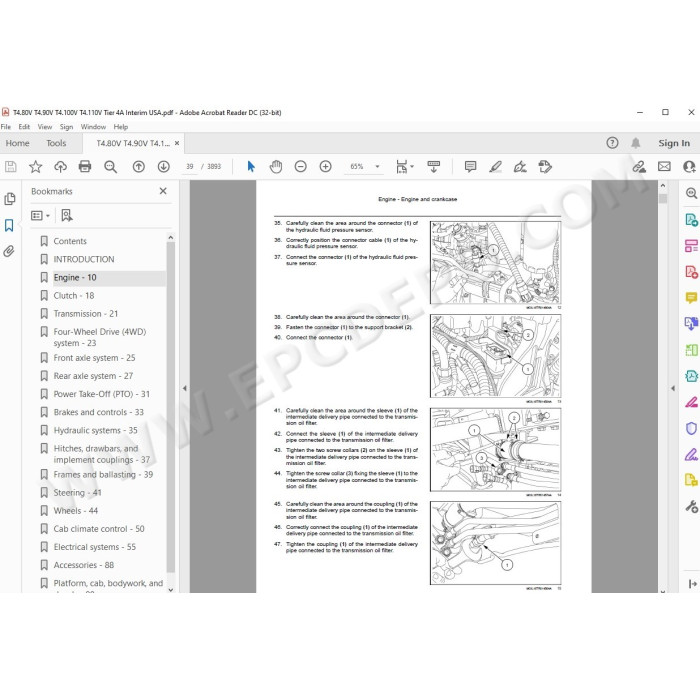Open notifications bell icon

point(636,143)
